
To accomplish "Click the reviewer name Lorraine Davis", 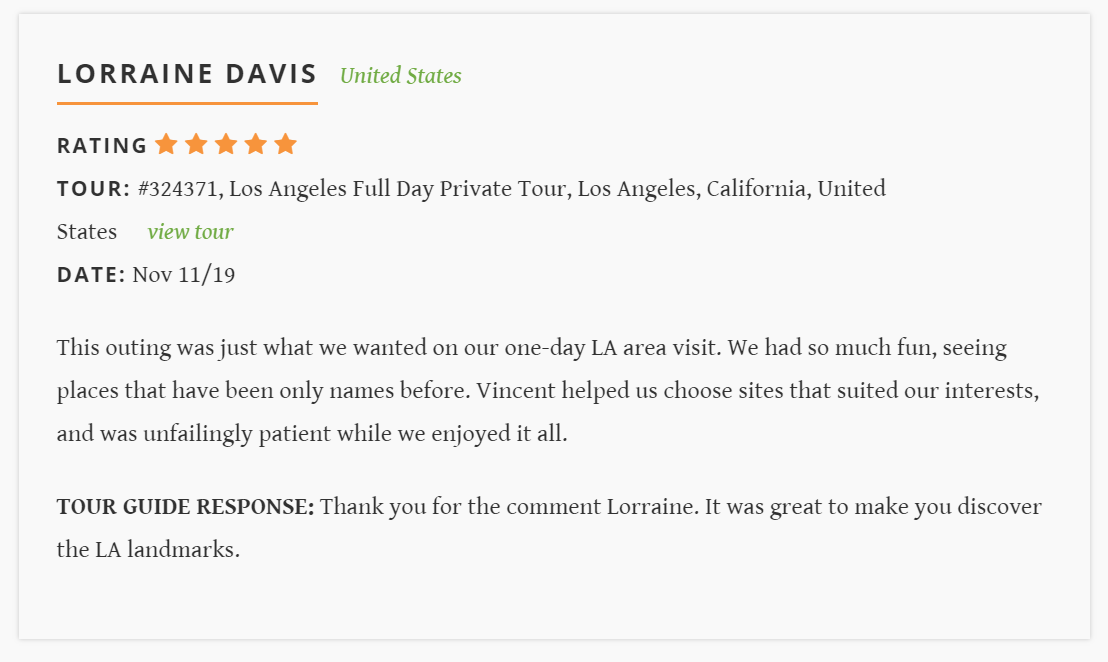I will point(187,73).
